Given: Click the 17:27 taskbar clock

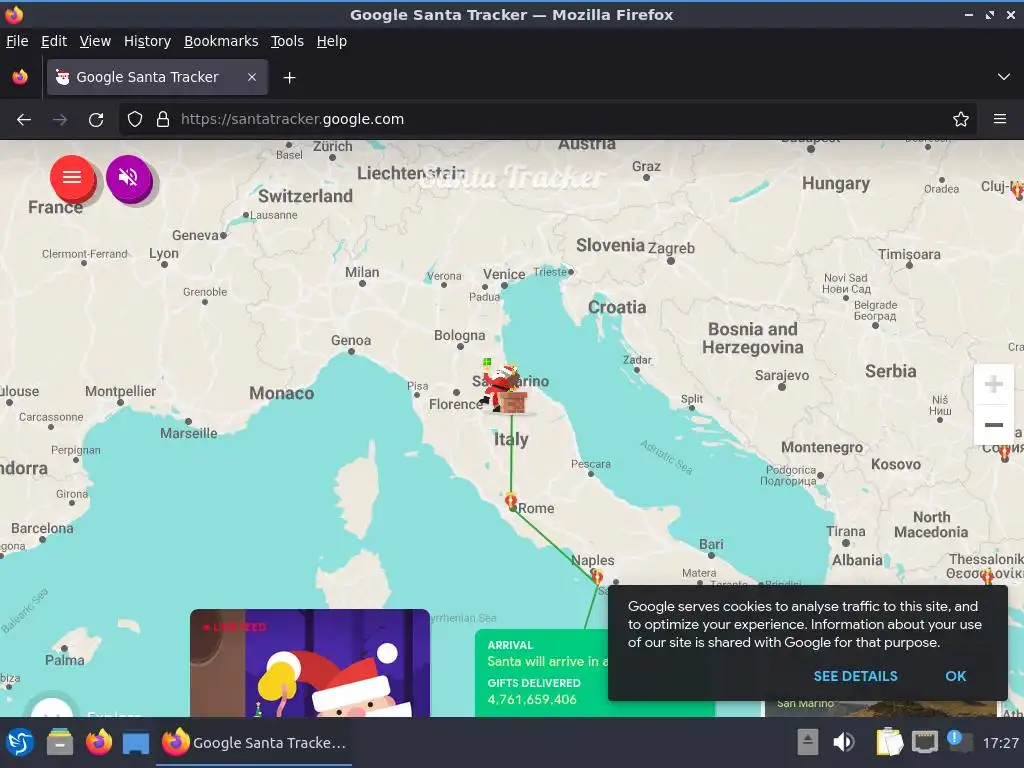Looking at the screenshot, I should tap(1000, 743).
